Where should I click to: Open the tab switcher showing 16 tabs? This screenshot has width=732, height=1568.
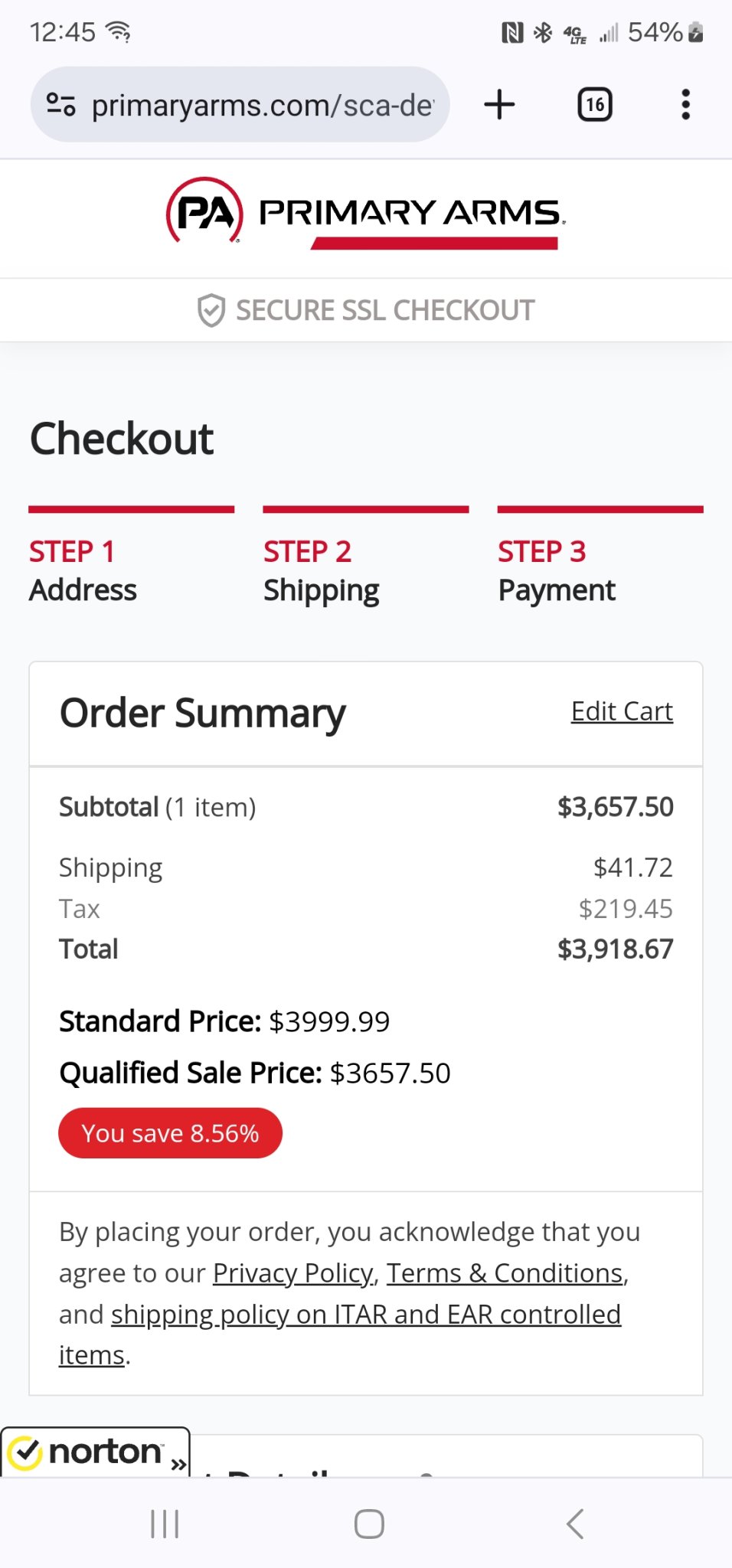click(x=595, y=104)
